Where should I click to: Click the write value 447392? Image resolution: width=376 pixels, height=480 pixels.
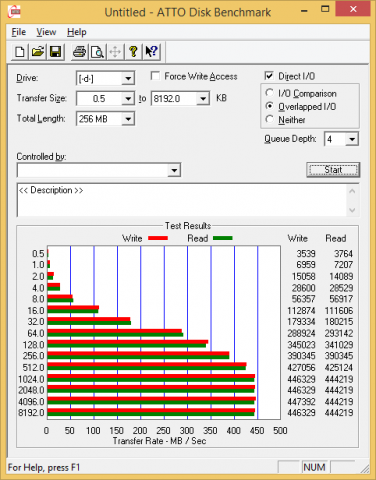click(301, 401)
